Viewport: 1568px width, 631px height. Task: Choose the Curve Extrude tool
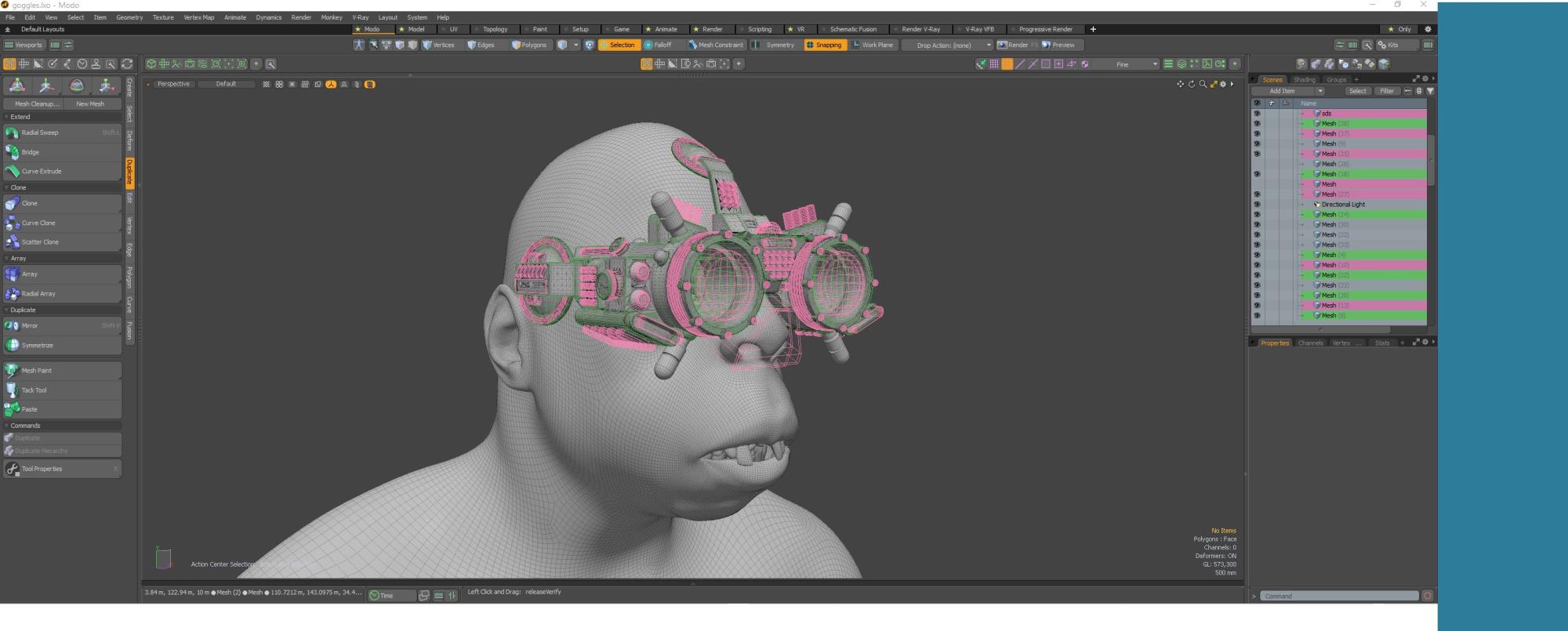coord(62,171)
